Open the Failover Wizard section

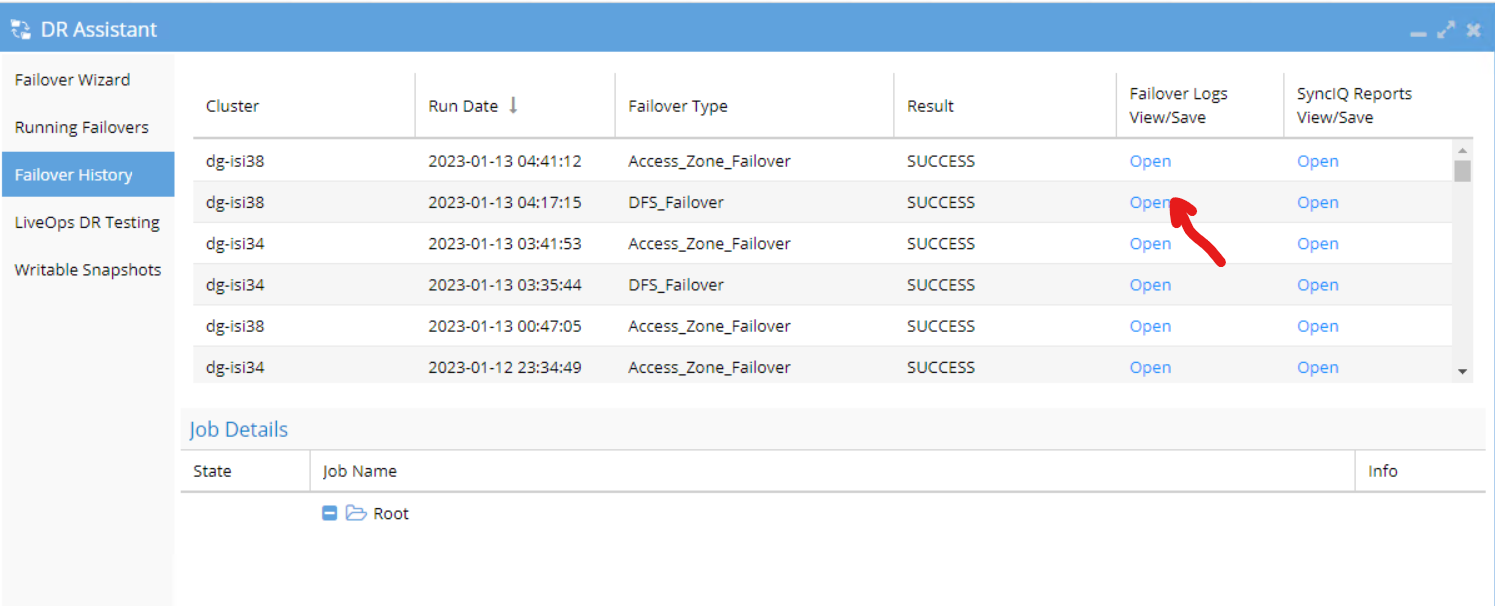tap(72, 80)
